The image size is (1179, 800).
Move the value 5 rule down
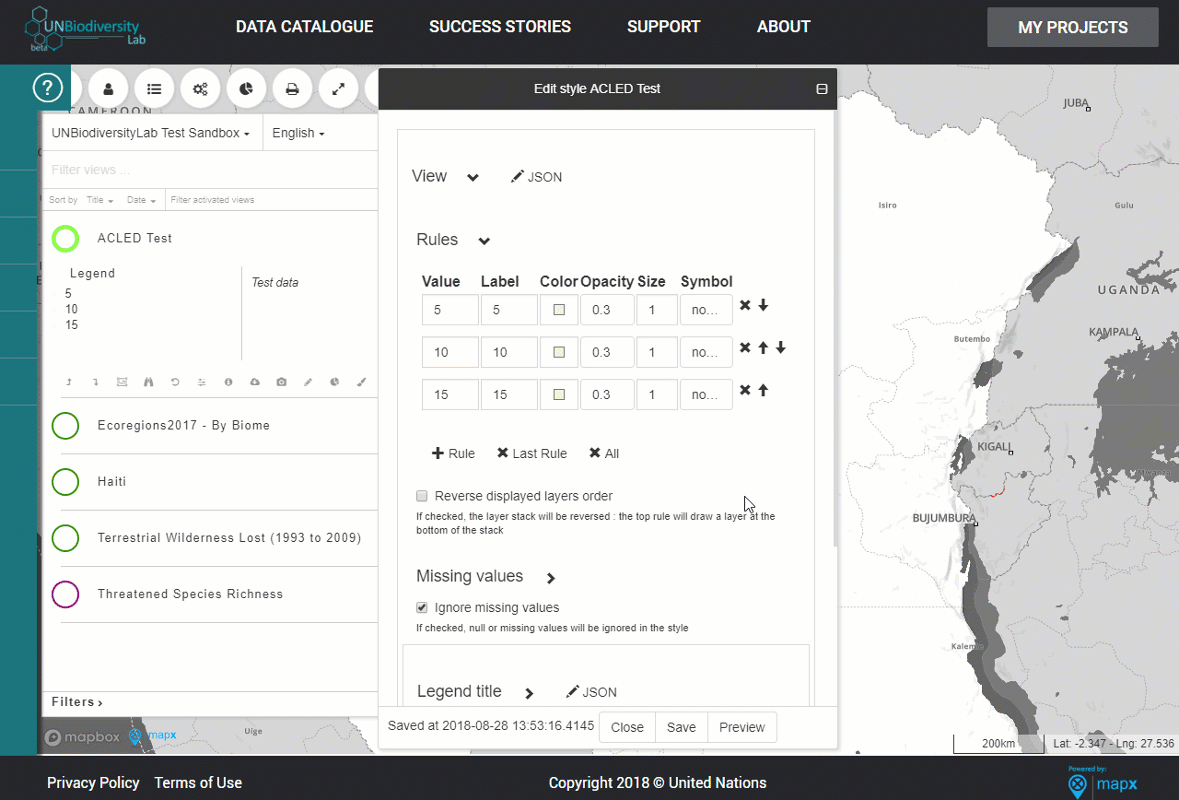(763, 305)
